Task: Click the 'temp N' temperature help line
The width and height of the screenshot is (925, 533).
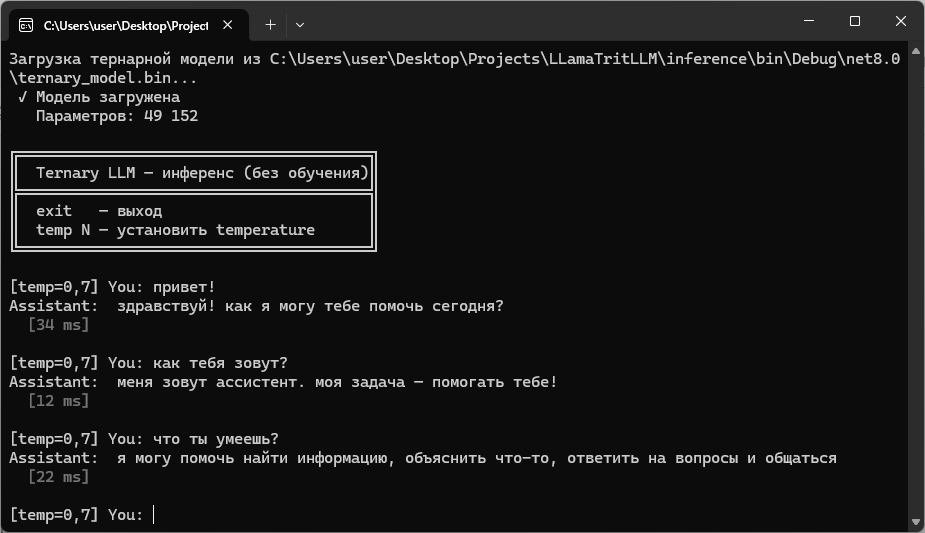Action: tap(175, 229)
